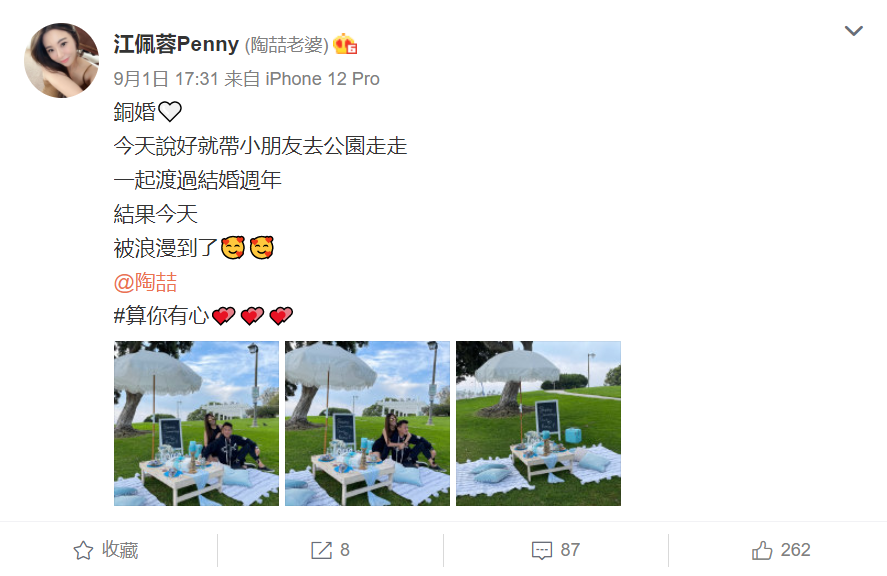This screenshot has width=887, height=576.
Task: Click the comment count 87
Action: (x=570, y=550)
